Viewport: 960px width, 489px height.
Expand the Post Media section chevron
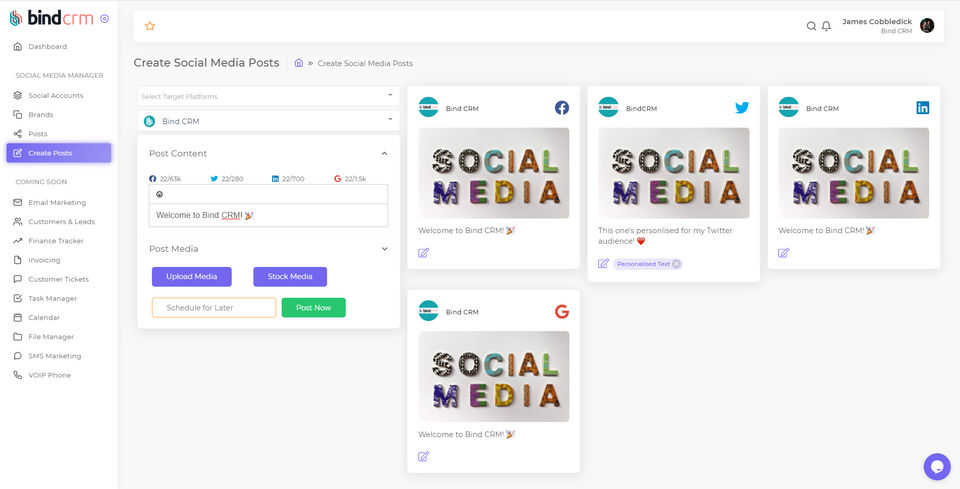tap(384, 249)
